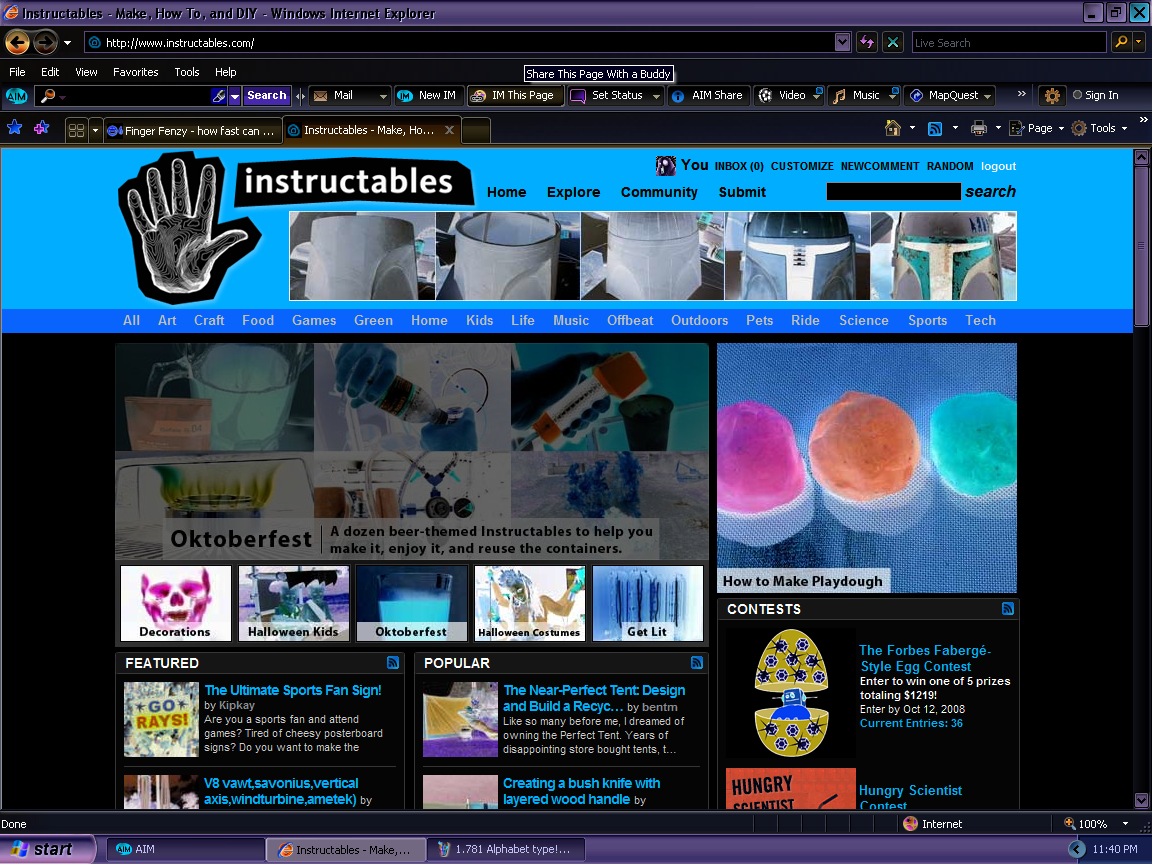Switch to AIM in the taskbar
The width and height of the screenshot is (1152, 864).
point(187,849)
